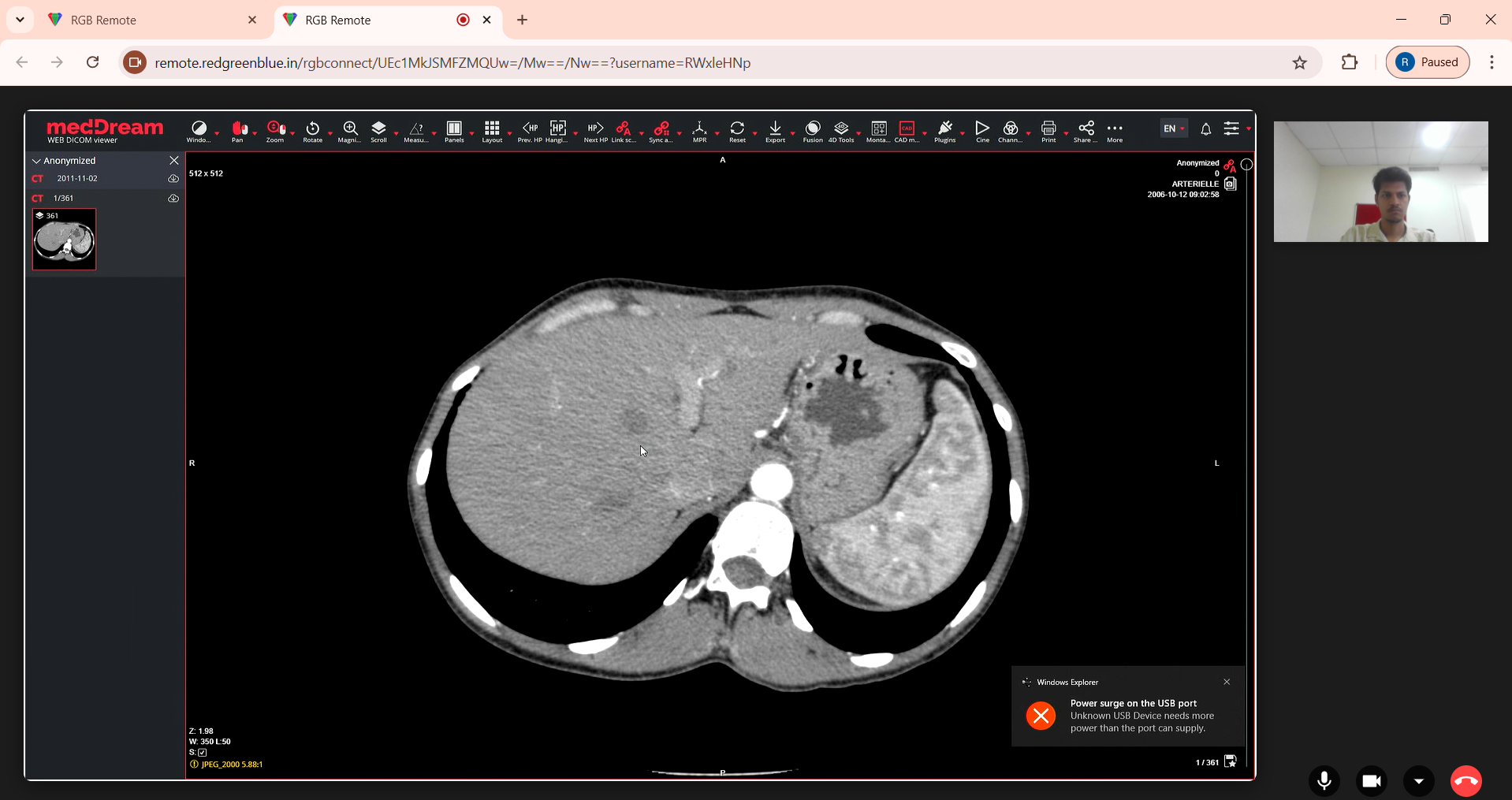The width and height of the screenshot is (1512, 800).
Task: Open the More toolbar menu
Action: point(1115,130)
